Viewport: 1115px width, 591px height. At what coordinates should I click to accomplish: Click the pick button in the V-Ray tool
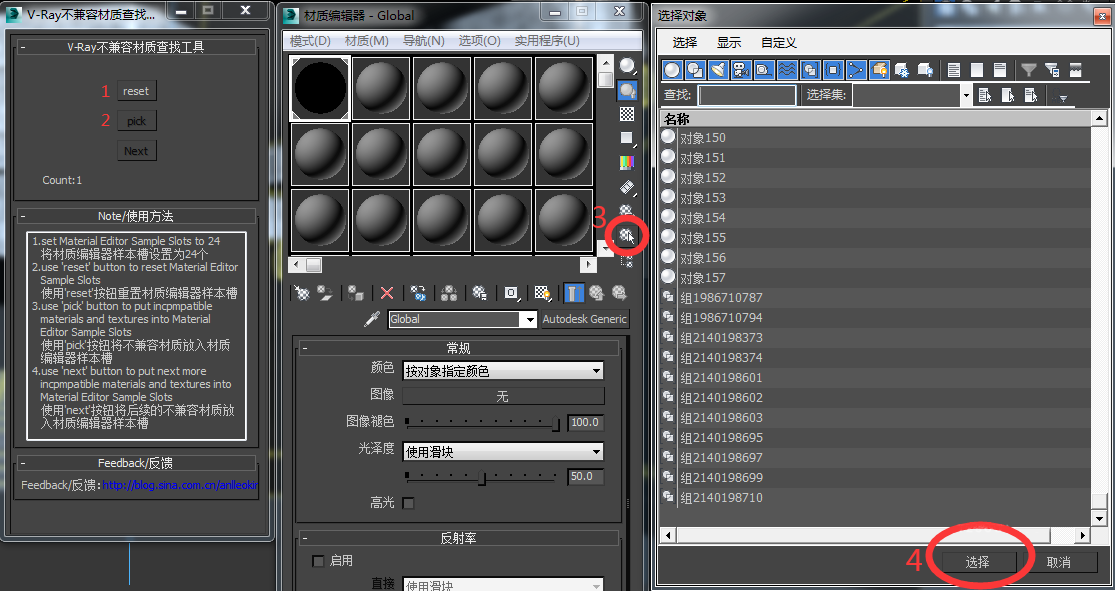137,121
